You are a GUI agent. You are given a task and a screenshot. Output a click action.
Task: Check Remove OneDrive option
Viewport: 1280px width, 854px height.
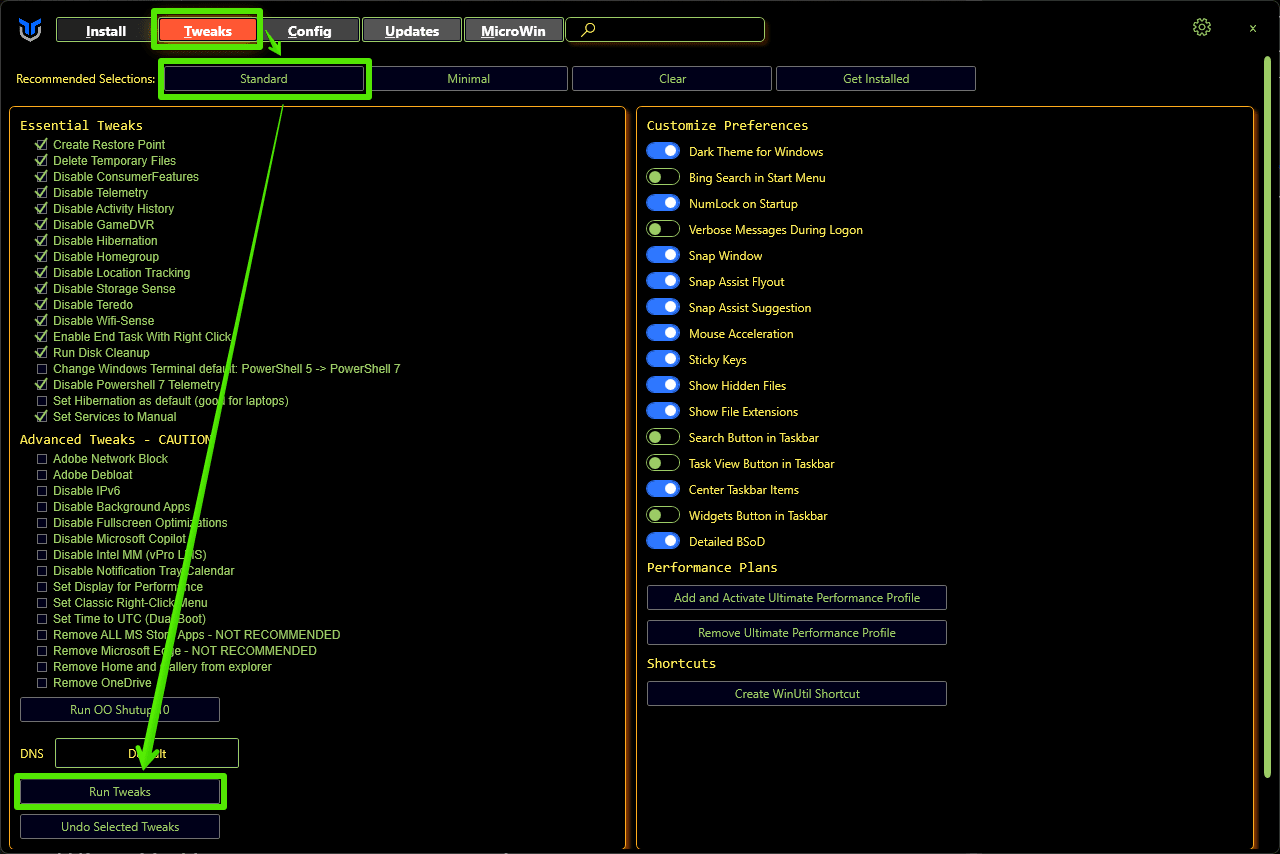point(42,683)
